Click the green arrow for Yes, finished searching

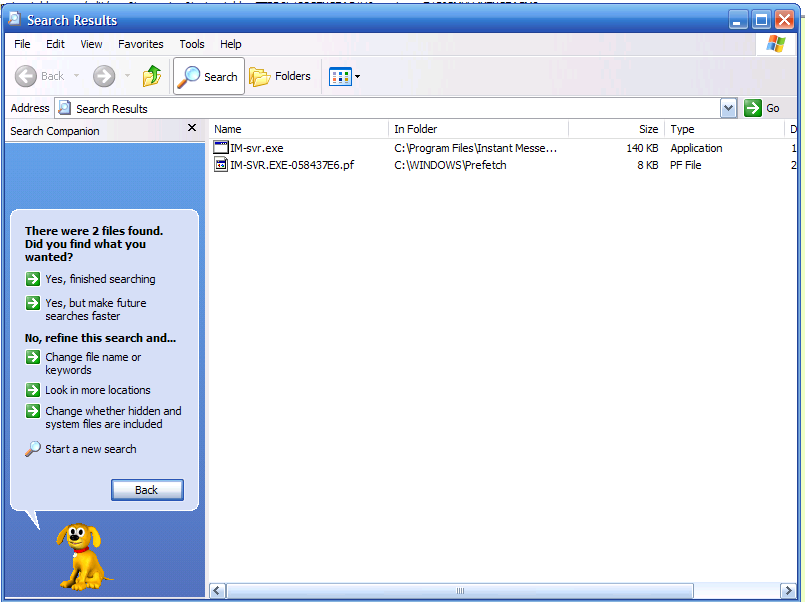click(33, 279)
